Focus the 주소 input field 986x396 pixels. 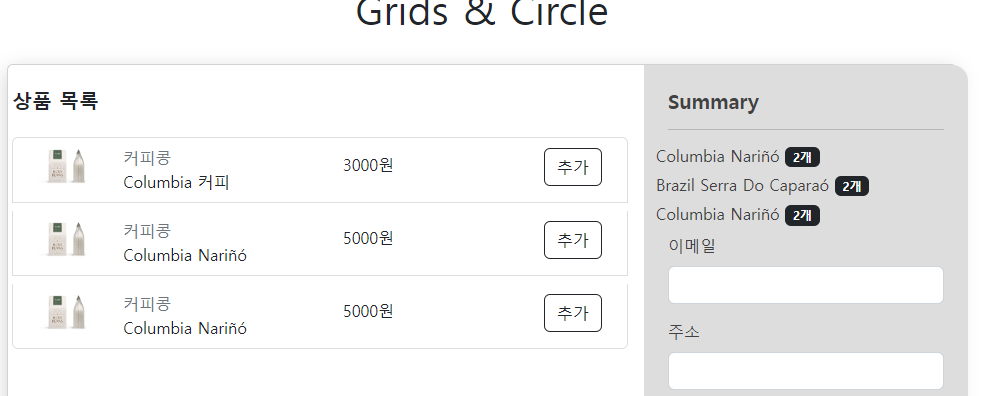tap(806, 371)
